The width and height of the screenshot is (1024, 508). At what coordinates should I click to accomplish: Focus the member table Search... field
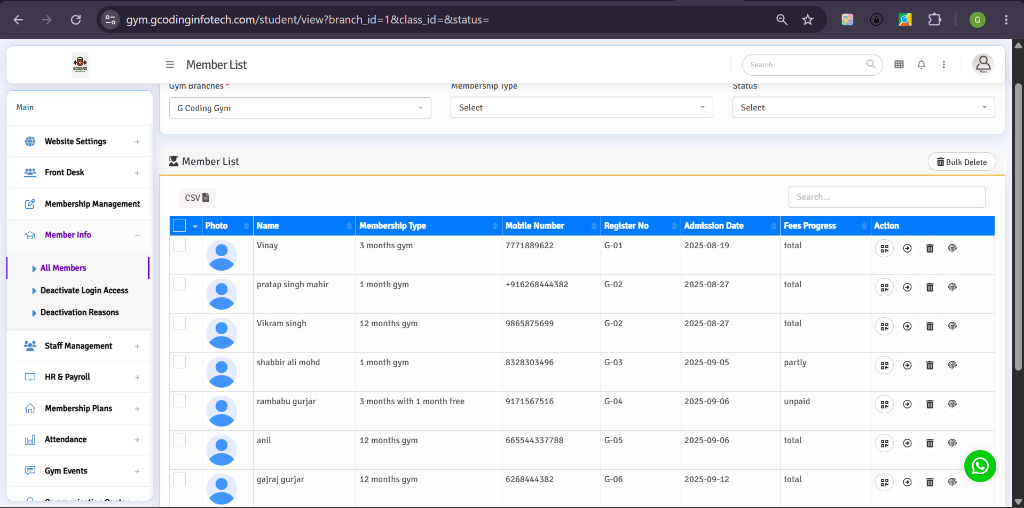click(x=887, y=197)
